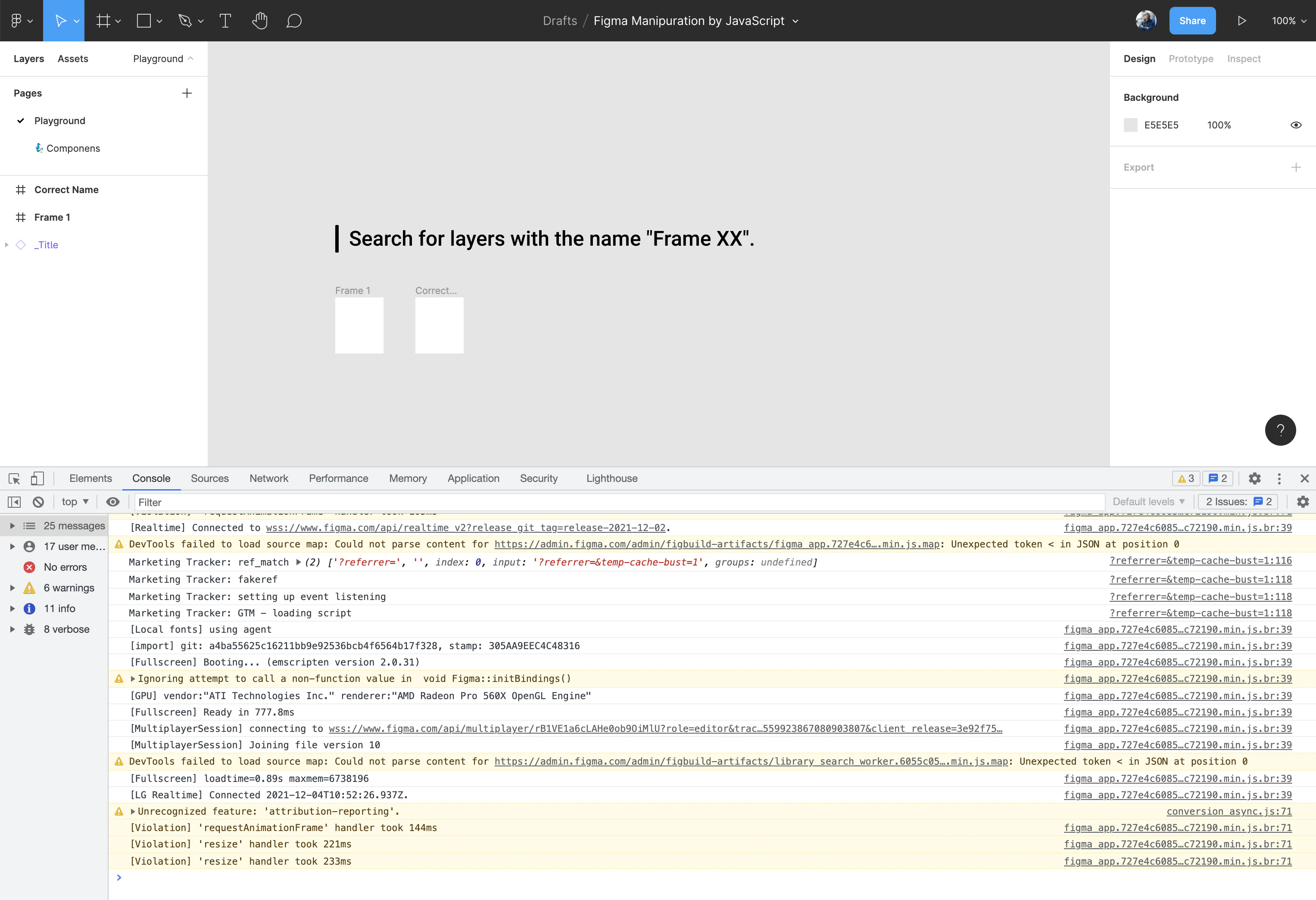Select the Rectangle shape tool
Screen dimensions: 1316x900
coord(144,21)
